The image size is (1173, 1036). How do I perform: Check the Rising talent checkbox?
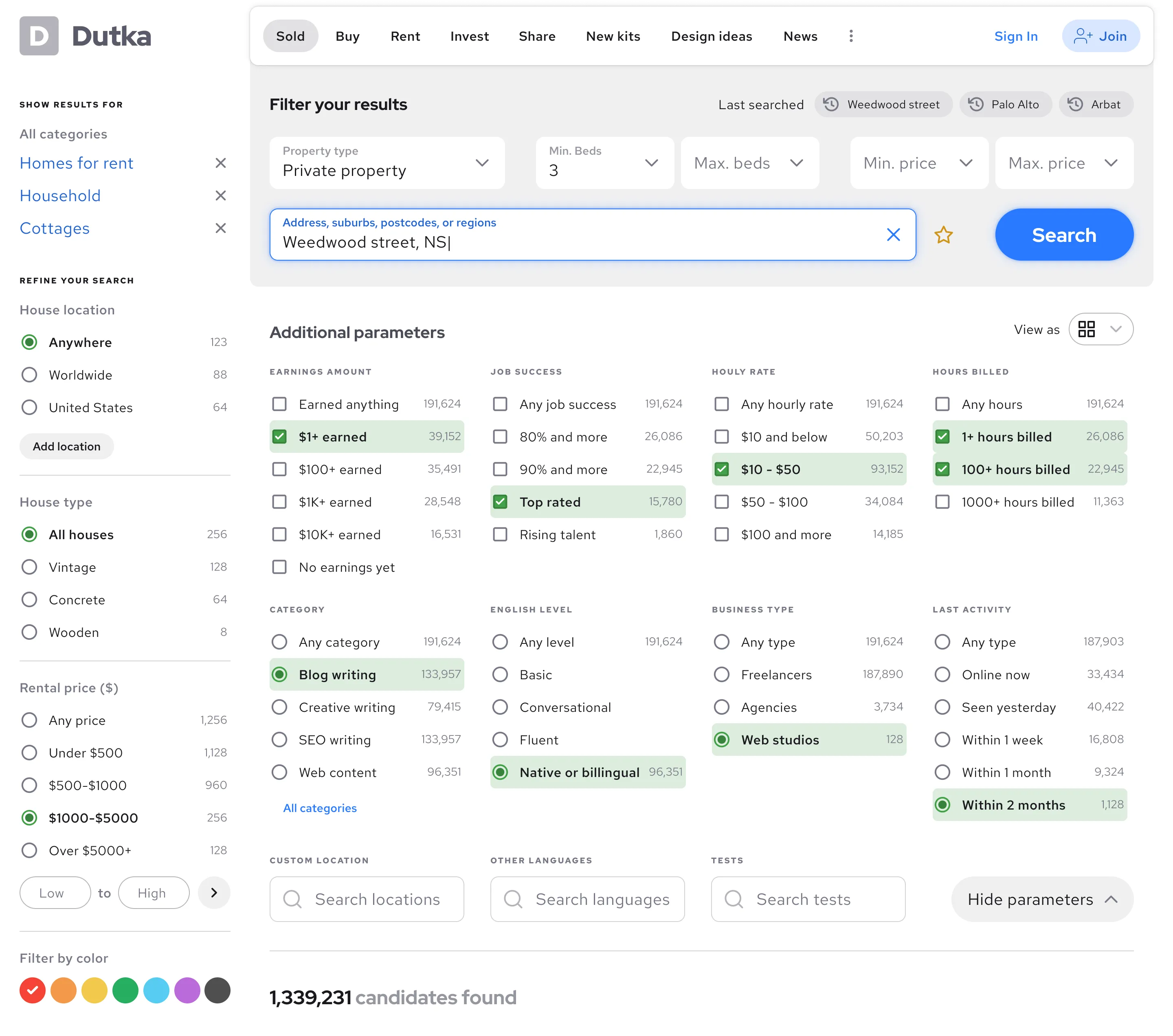pos(500,535)
